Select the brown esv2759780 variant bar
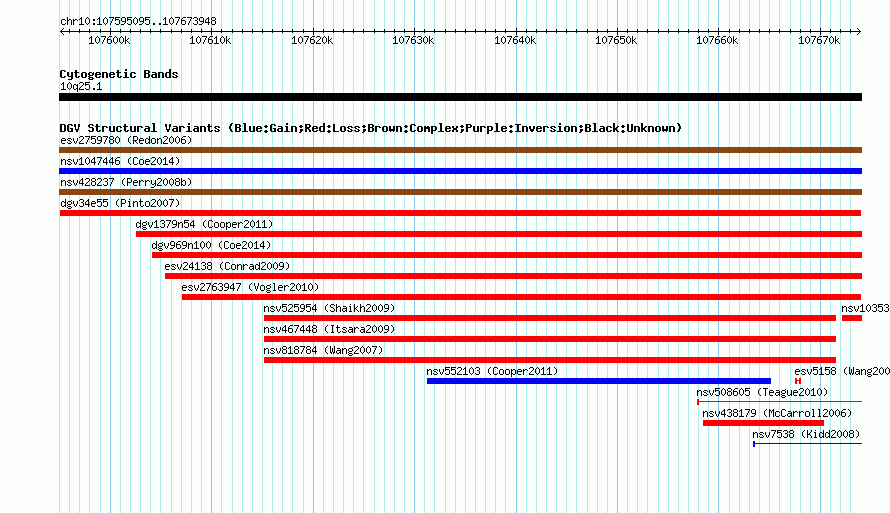Image resolution: width=890 pixels, height=513 pixels. pyautogui.click(x=460, y=150)
